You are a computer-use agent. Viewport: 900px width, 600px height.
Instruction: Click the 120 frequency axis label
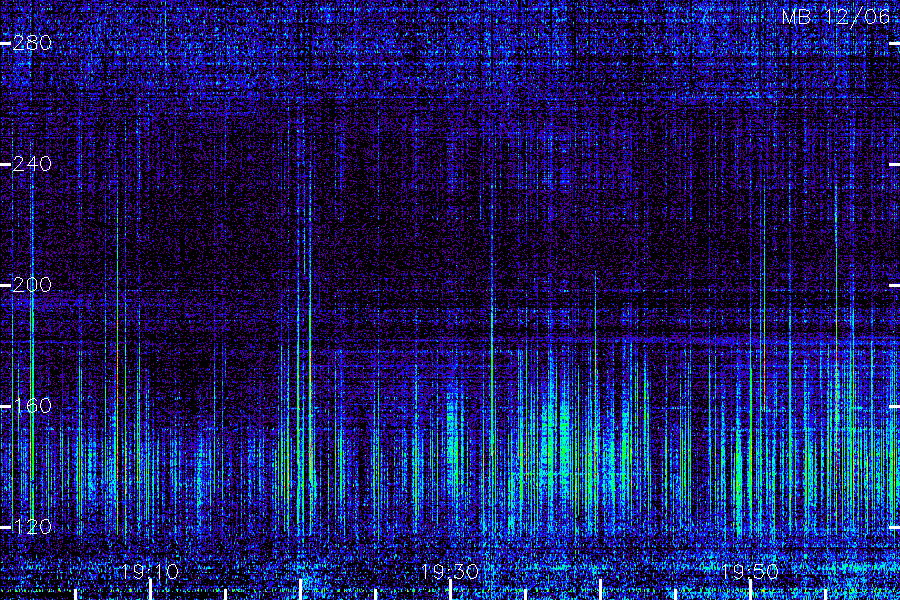(x=32, y=527)
